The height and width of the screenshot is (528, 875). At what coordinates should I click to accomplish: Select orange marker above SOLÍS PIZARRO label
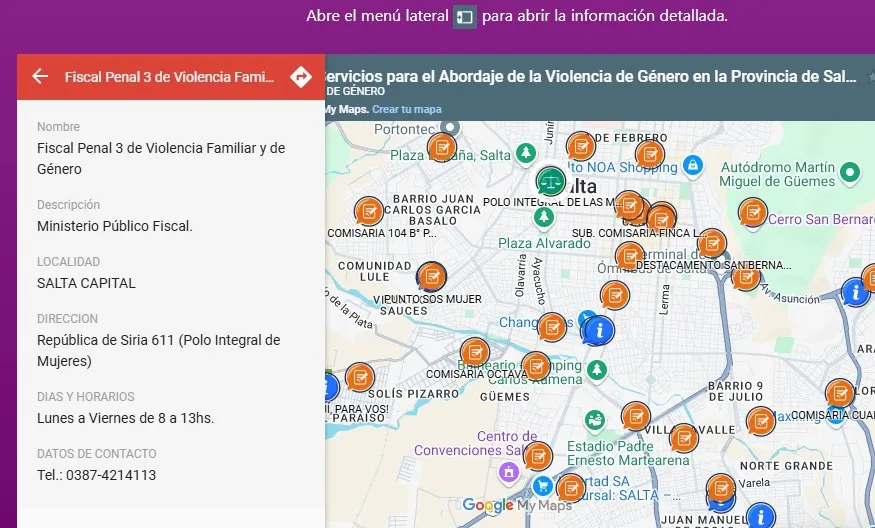point(359,377)
